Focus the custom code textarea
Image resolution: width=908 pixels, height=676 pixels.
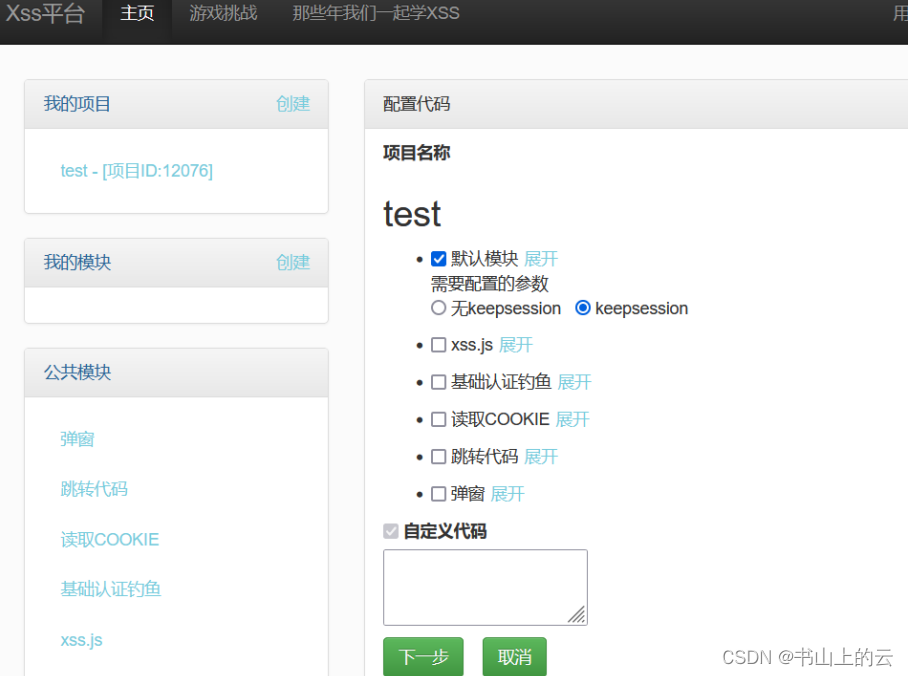tap(485, 587)
